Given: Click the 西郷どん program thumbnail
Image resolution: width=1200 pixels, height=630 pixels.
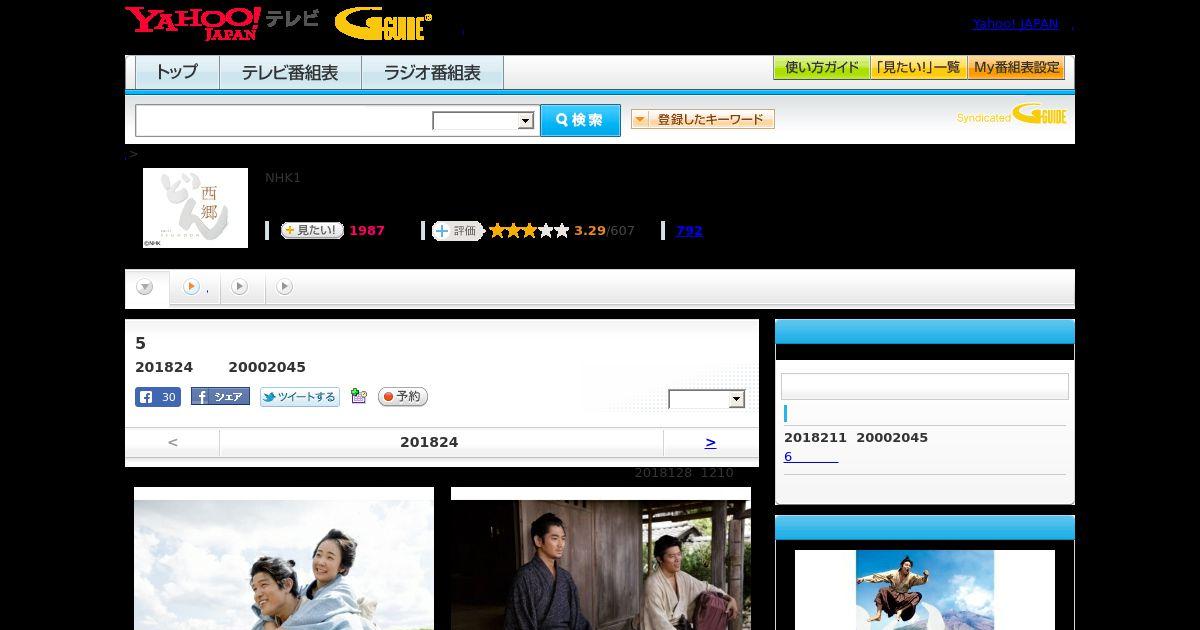Looking at the screenshot, I should tap(195, 208).
